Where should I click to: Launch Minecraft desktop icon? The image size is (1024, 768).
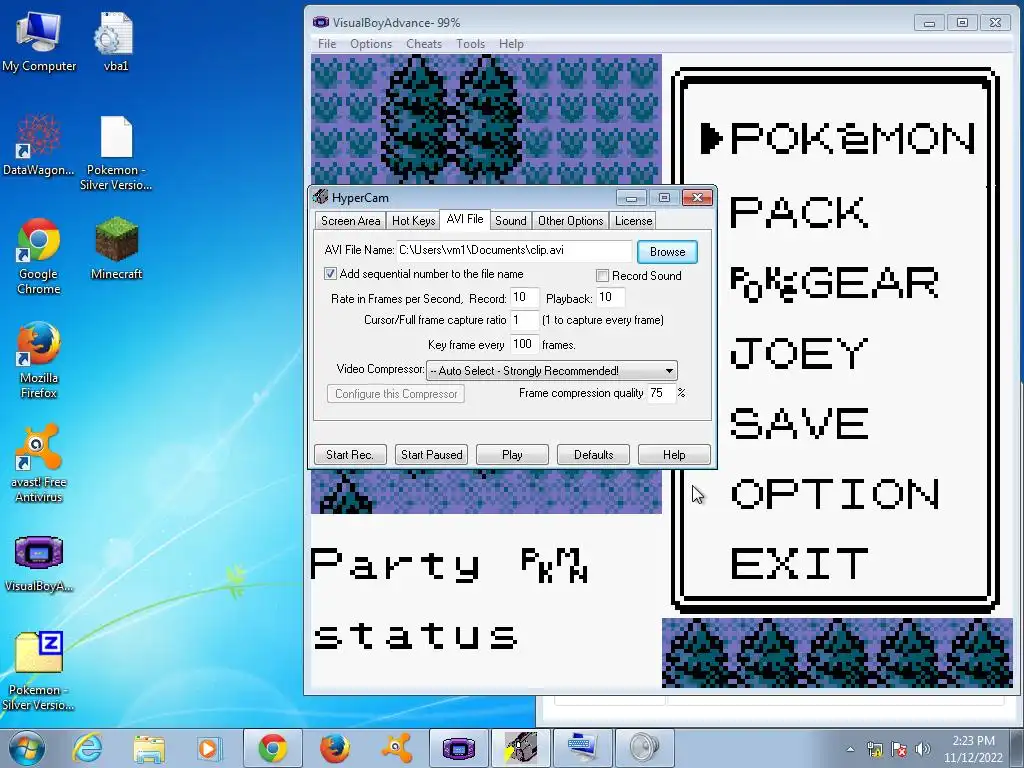click(x=116, y=248)
